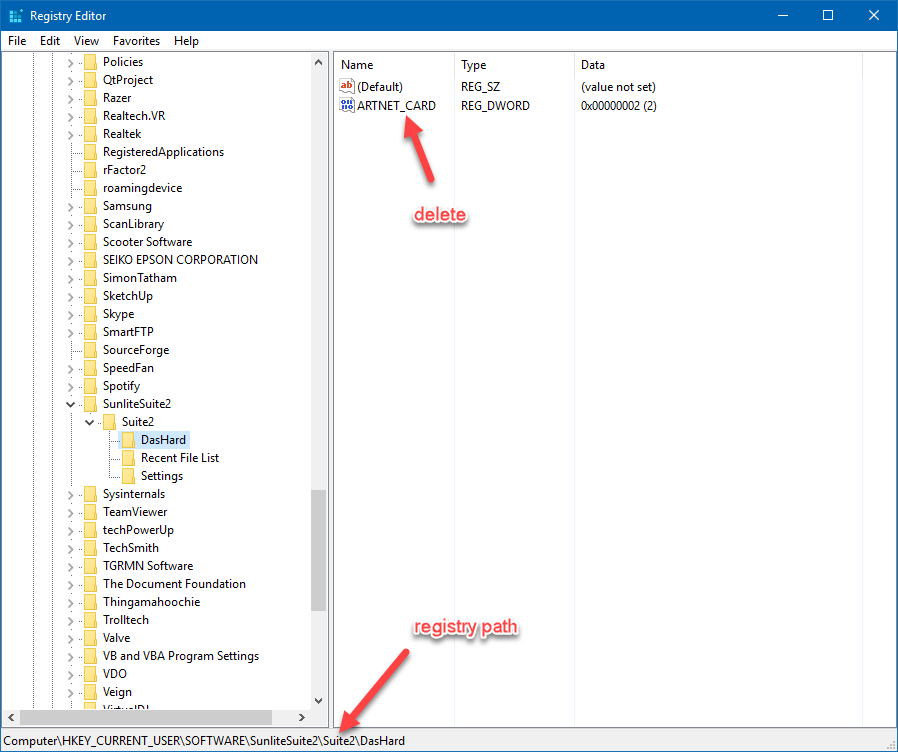Click the Recent File List folder icon
The width and height of the screenshot is (898, 752).
point(129,458)
